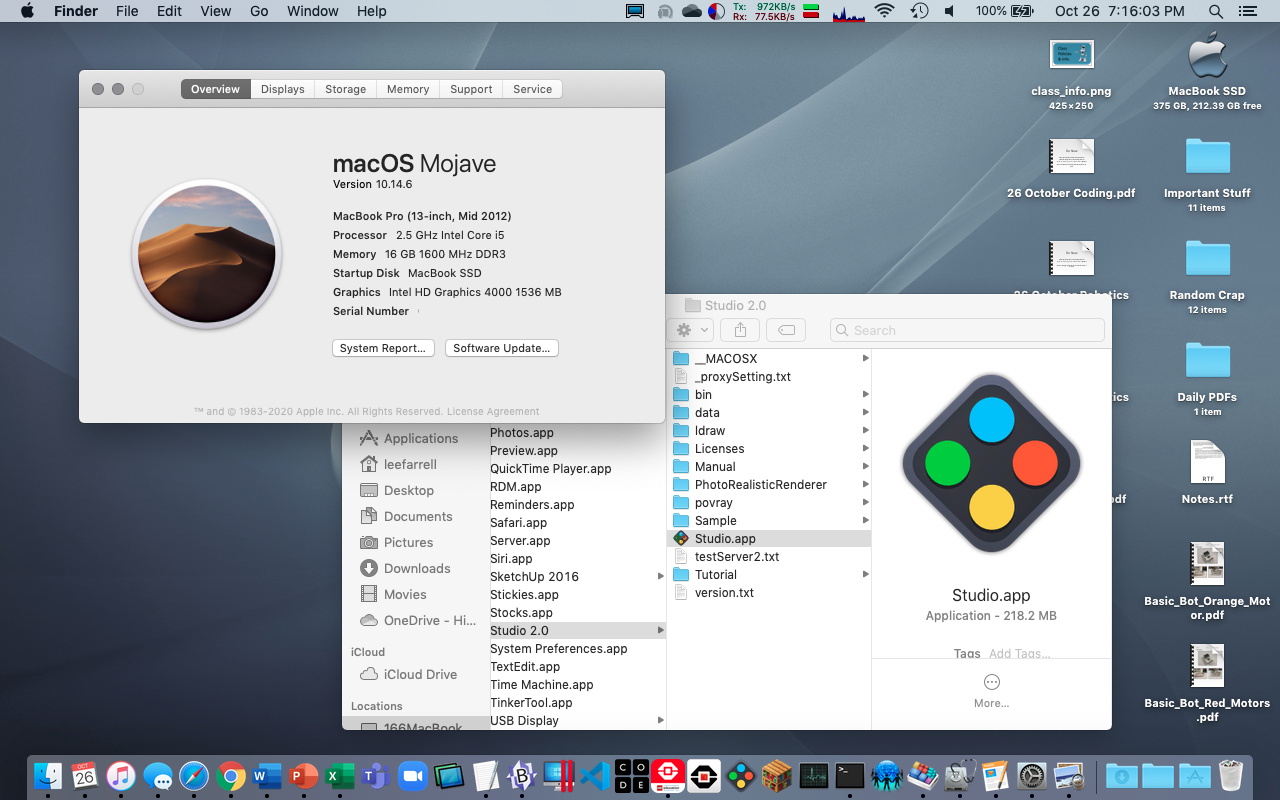Screen dimensions: 1280x800
Task: Open the Window menu in menu bar
Action: pos(313,11)
